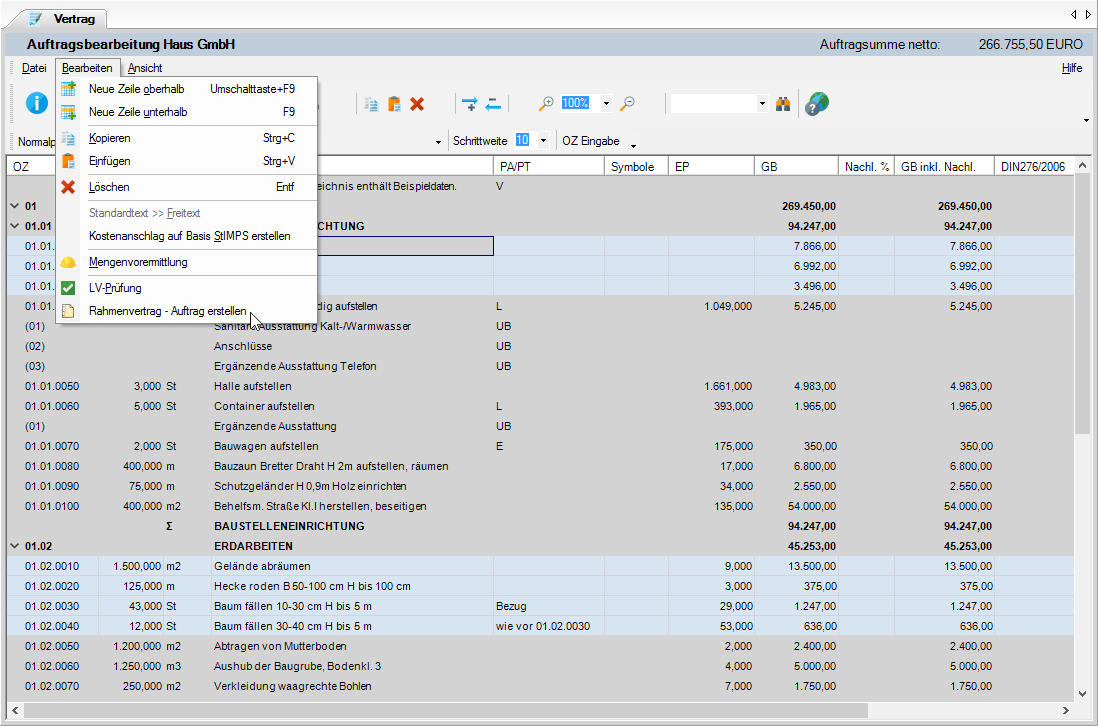Open the Schrittweite dropdown arrow
Screen dimensions: 1098x726
click(543, 141)
